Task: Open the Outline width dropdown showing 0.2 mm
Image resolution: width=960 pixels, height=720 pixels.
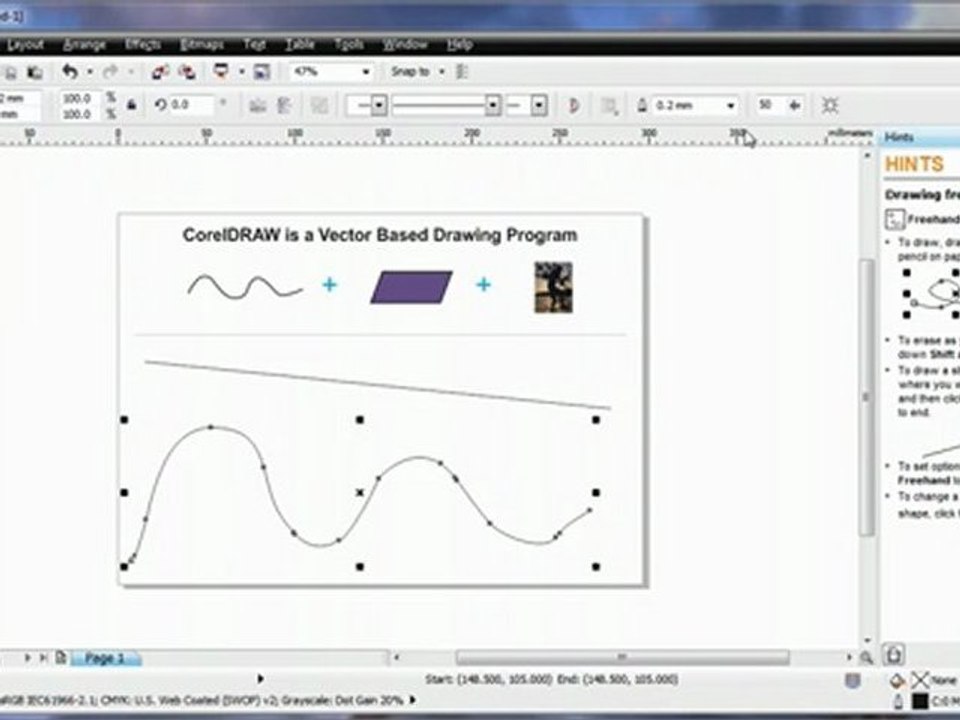Action: (730, 106)
